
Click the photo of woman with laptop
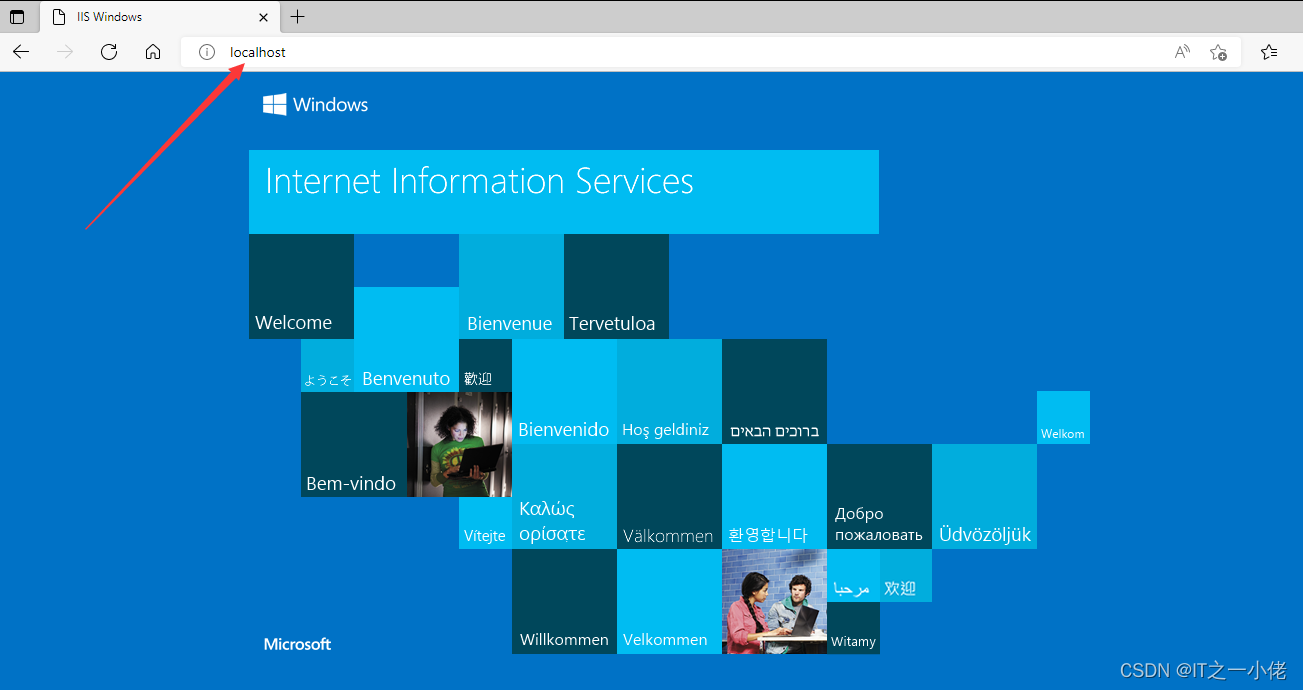pos(459,444)
